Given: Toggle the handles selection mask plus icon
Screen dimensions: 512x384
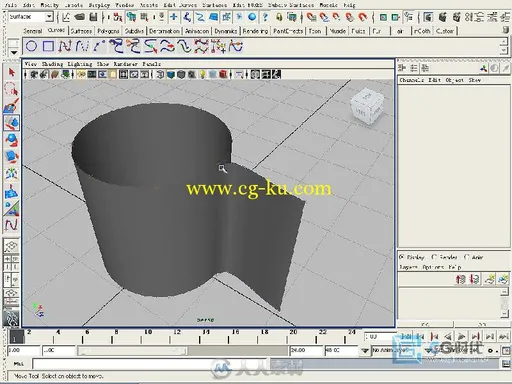Looking at the screenshot, I should 174,17.
